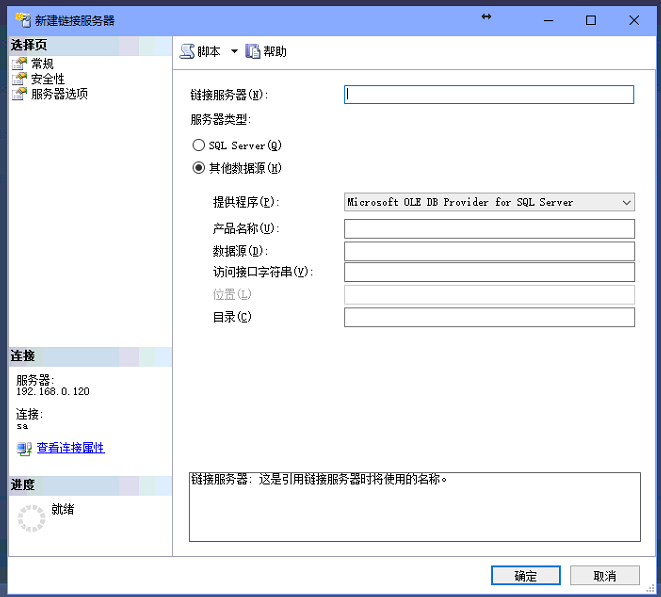Click the 帮助 help icon
Image resolution: width=661 pixels, height=597 pixels.
[253, 51]
